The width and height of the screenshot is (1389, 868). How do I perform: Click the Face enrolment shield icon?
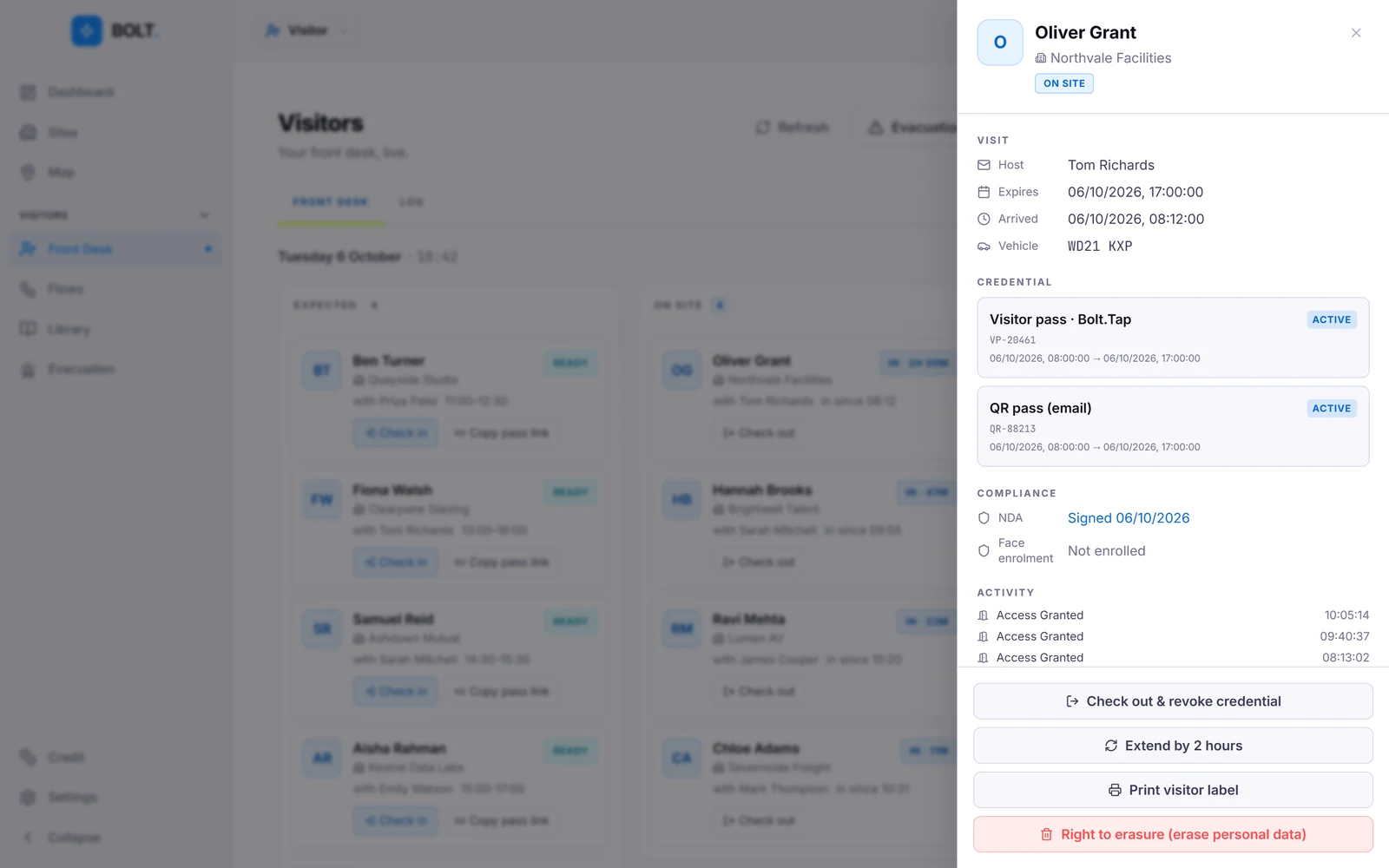pos(984,550)
